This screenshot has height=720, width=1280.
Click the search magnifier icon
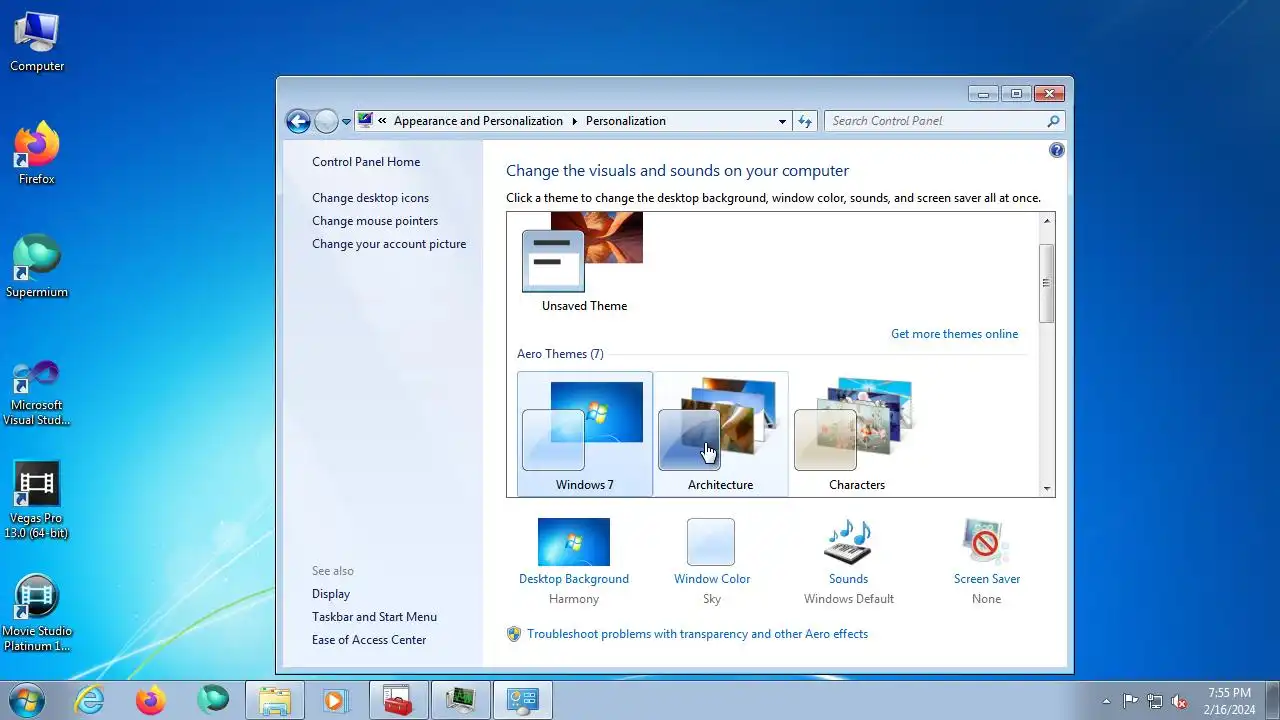coord(1053,121)
